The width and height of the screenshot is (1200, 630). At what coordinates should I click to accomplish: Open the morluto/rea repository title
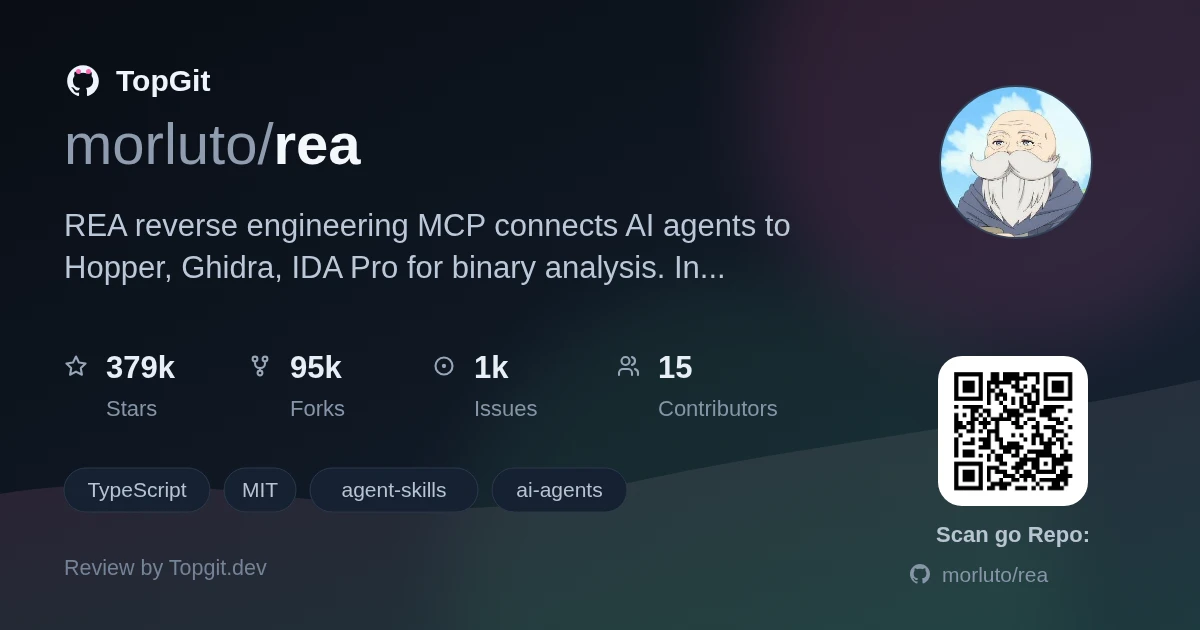pyautogui.click(x=212, y=145)
